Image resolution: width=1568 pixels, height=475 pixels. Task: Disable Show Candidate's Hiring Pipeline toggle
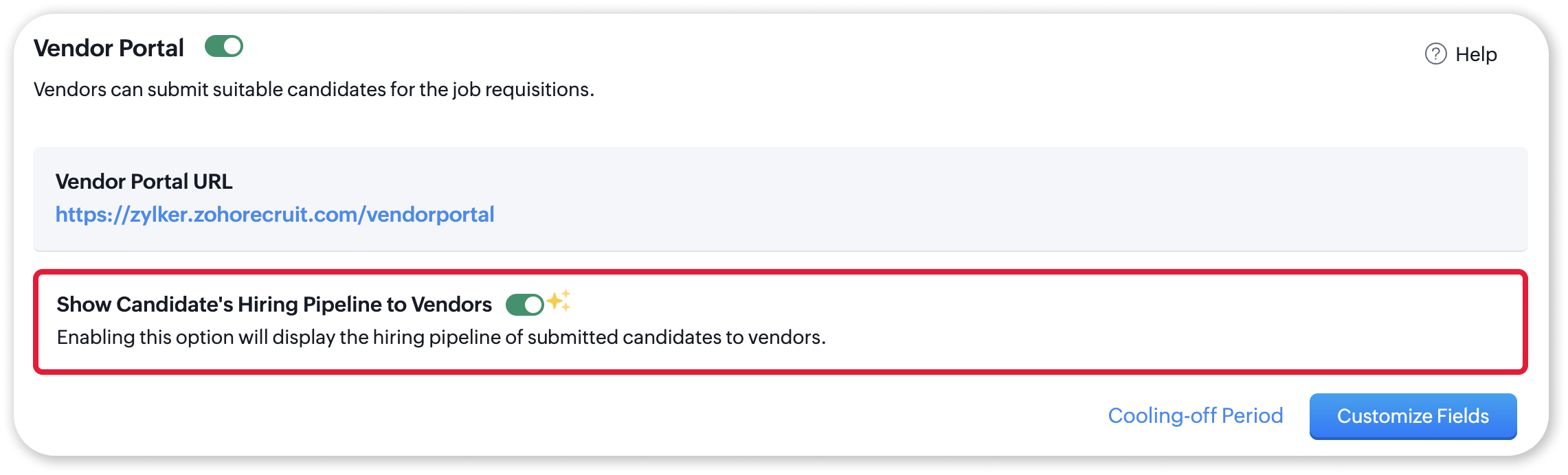click(524, 304)
